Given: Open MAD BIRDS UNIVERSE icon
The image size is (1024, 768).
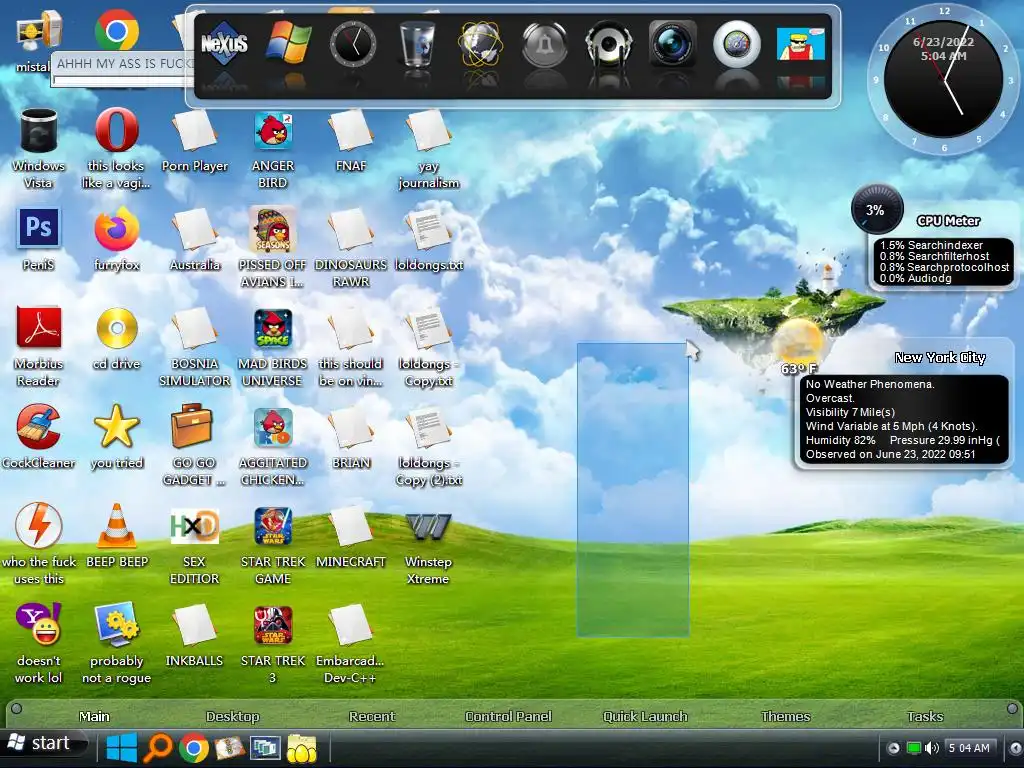Looking at the screenshot, I should click(x=273, y=328).
